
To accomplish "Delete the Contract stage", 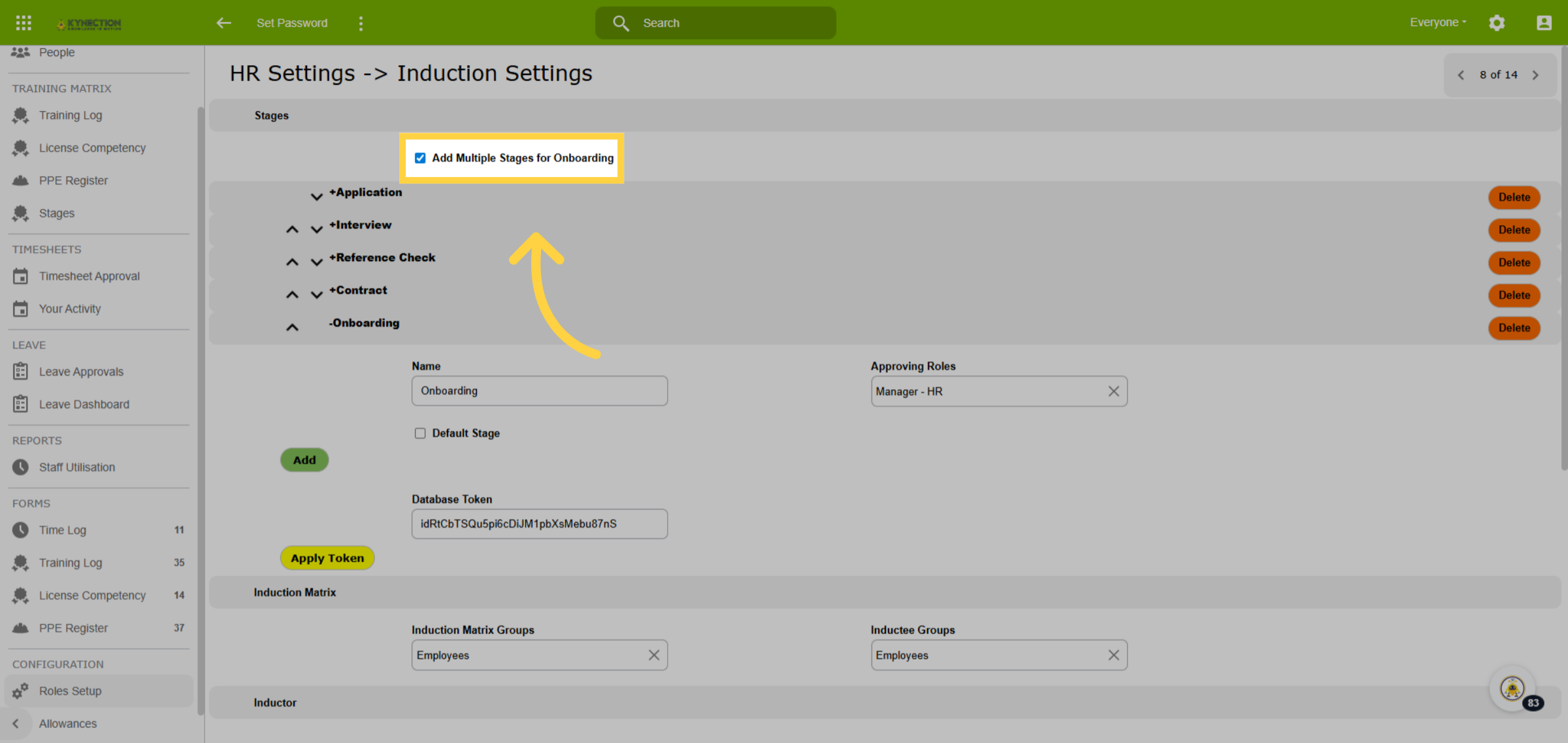I will (x=1514, y=295).
